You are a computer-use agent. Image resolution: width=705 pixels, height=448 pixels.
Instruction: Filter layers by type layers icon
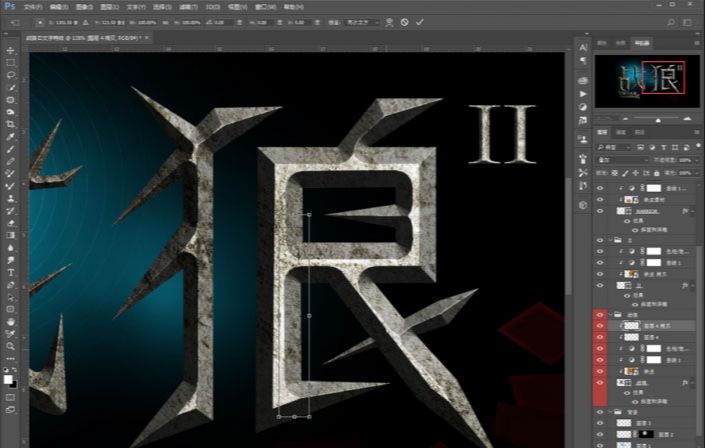point(664,148)
